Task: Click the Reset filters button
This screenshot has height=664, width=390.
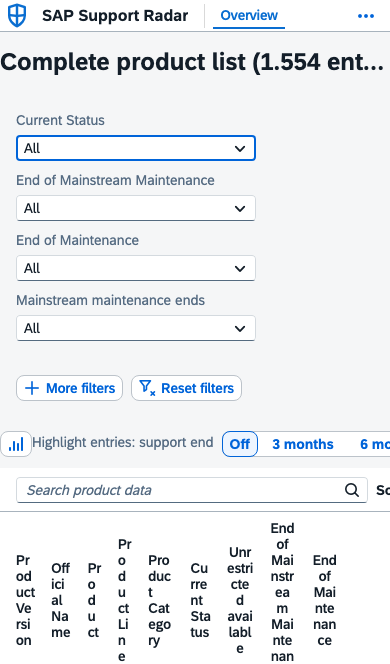Action: pos(186,388)
